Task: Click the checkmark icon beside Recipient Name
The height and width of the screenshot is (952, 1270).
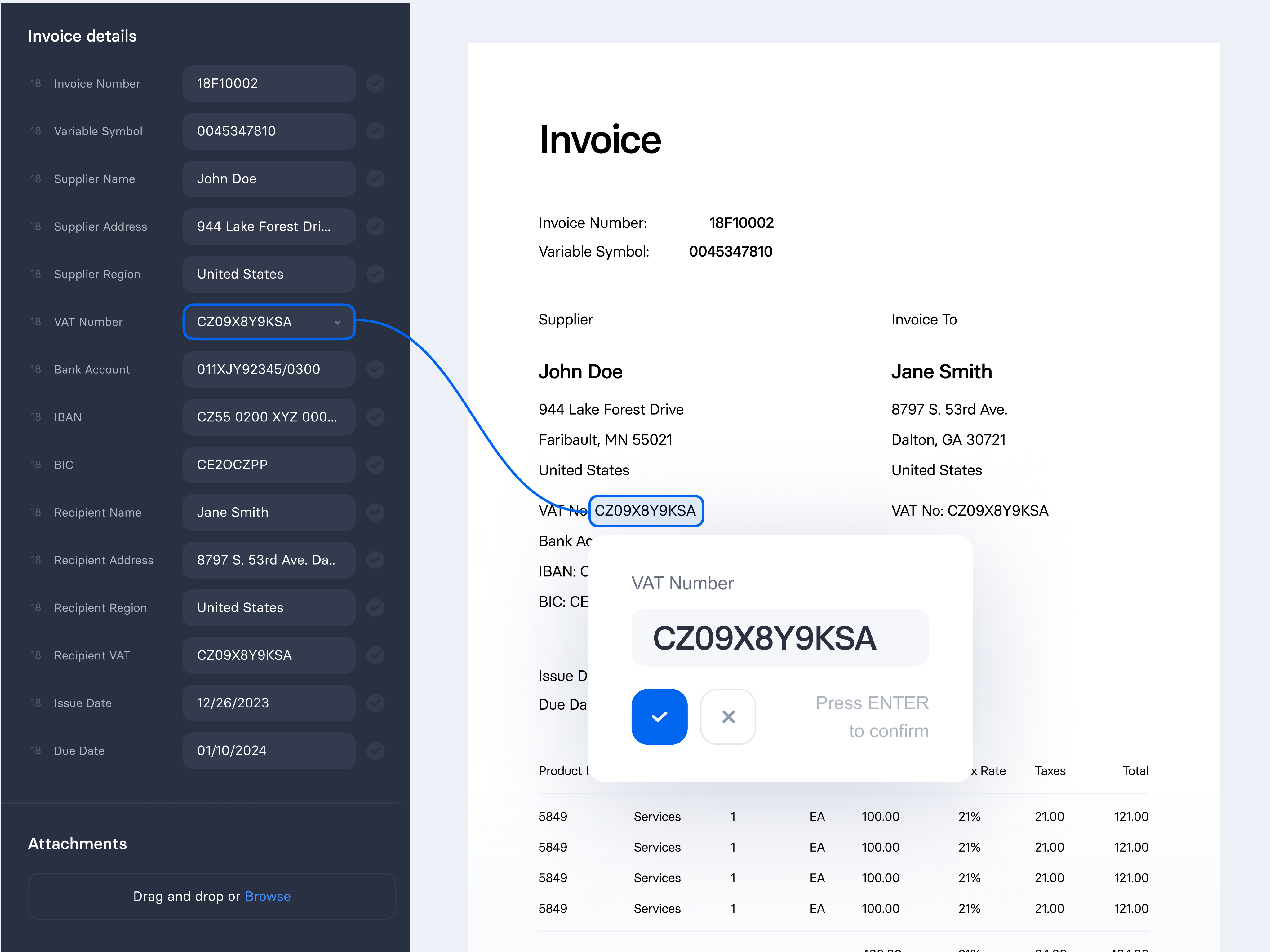Action: (375, 512)
